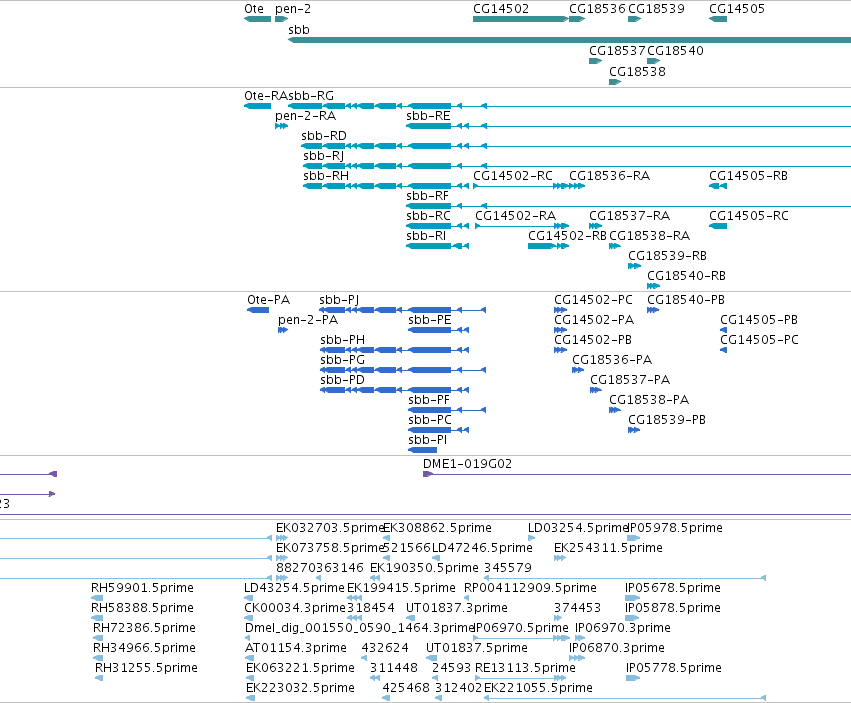
Task: Select the CG14502-RA transcript
Action: [x=522, y=226]
